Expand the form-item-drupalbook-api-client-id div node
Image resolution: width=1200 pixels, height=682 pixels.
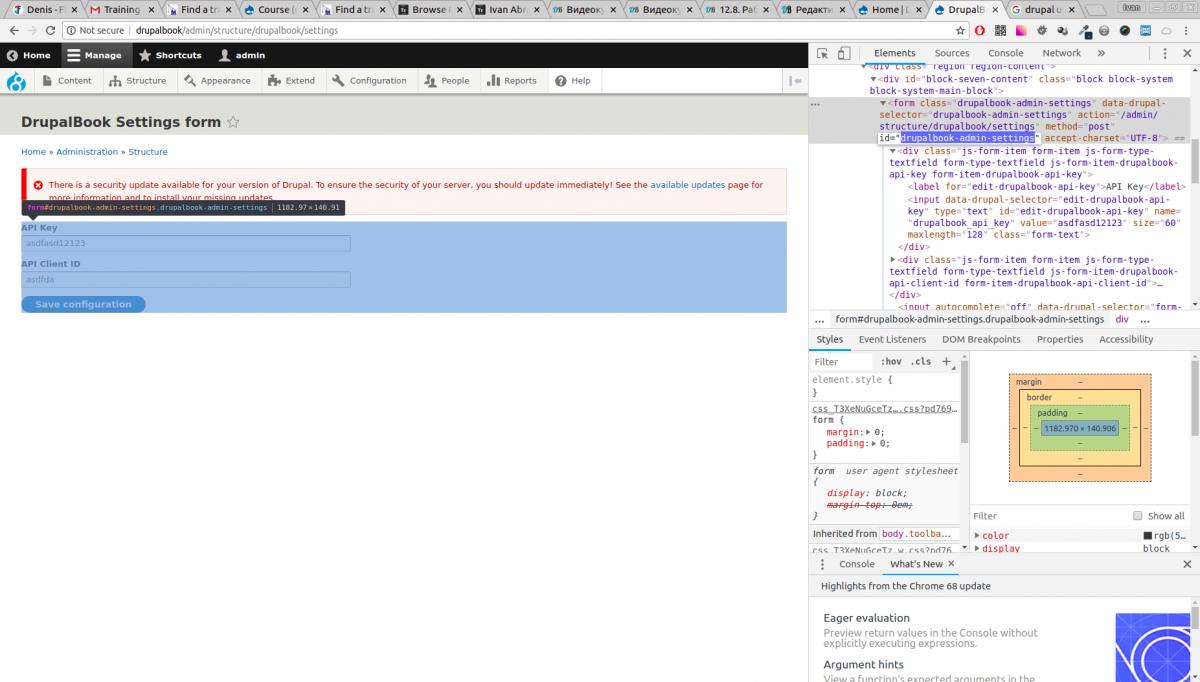(x=893, y=259)
